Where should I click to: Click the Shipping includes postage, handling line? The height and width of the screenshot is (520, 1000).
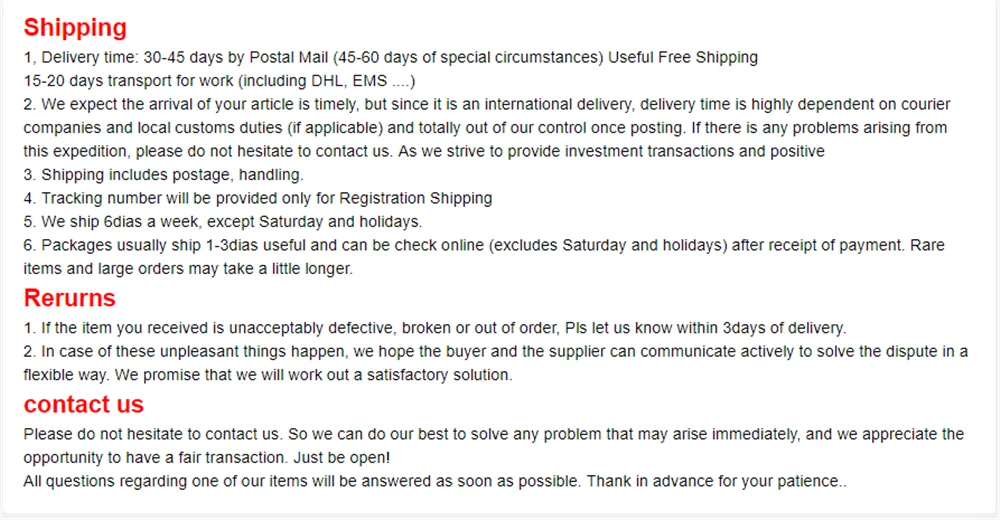click(x=163, y=175)
